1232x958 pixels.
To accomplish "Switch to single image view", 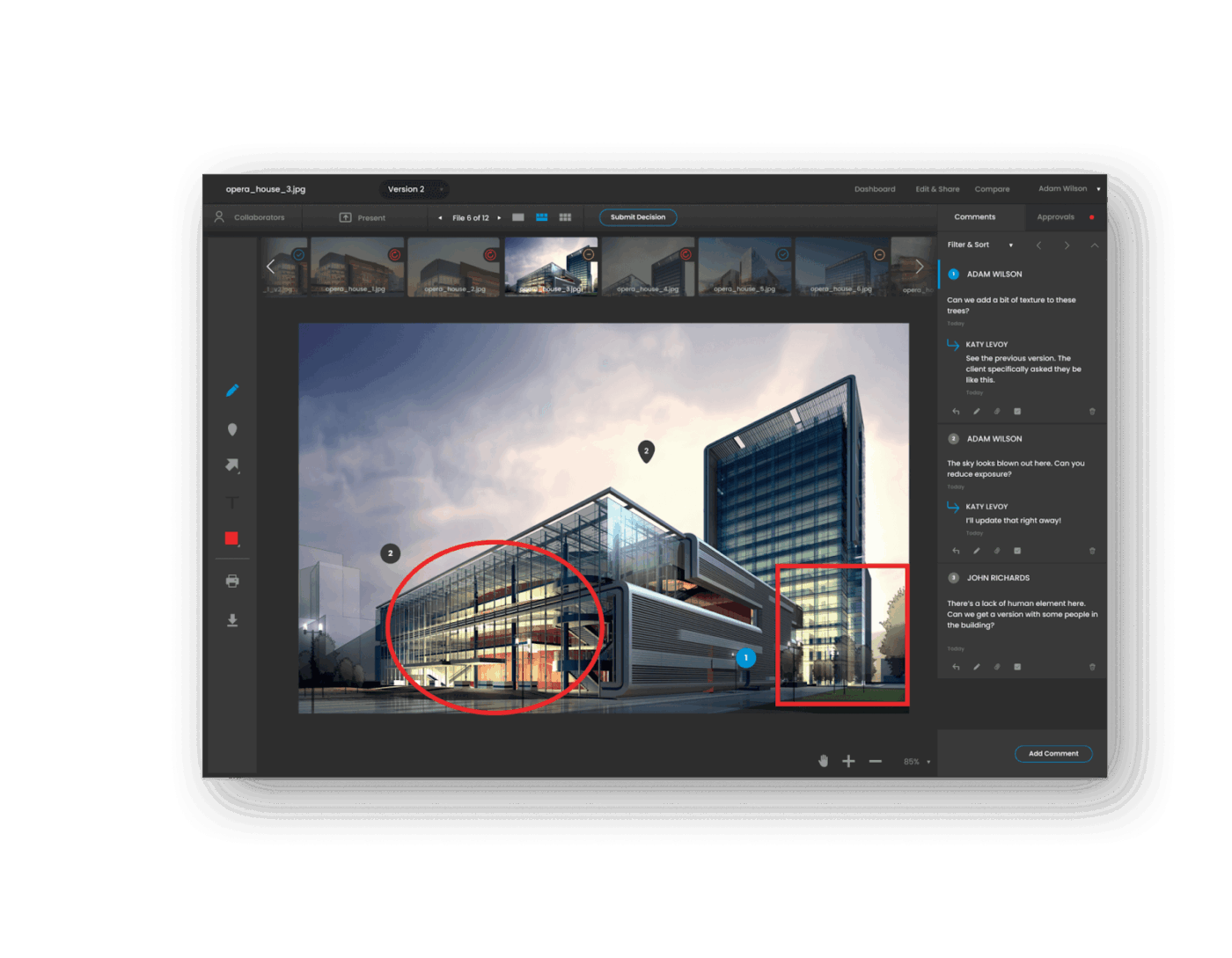I will pyautogui.click(x=518, y=217).
